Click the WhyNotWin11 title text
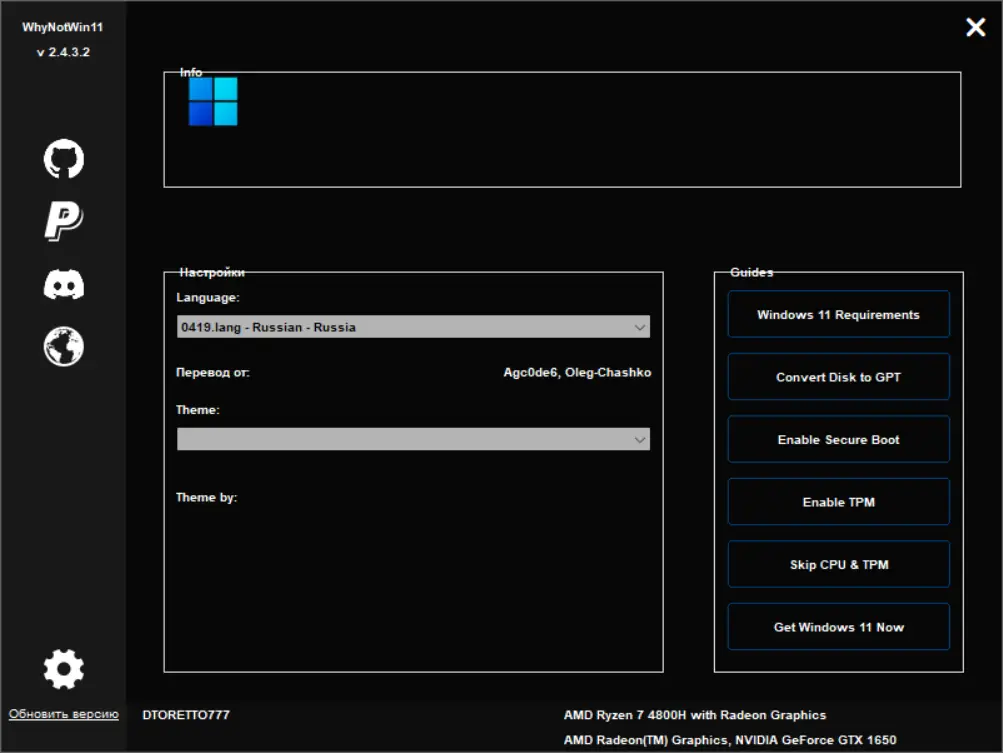 [63, 27]
